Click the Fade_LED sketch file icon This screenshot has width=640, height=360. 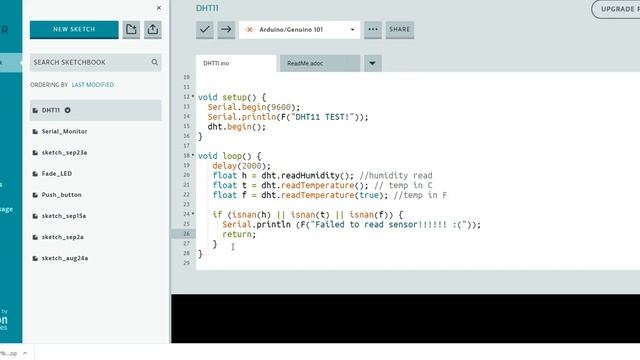(35, 174)
